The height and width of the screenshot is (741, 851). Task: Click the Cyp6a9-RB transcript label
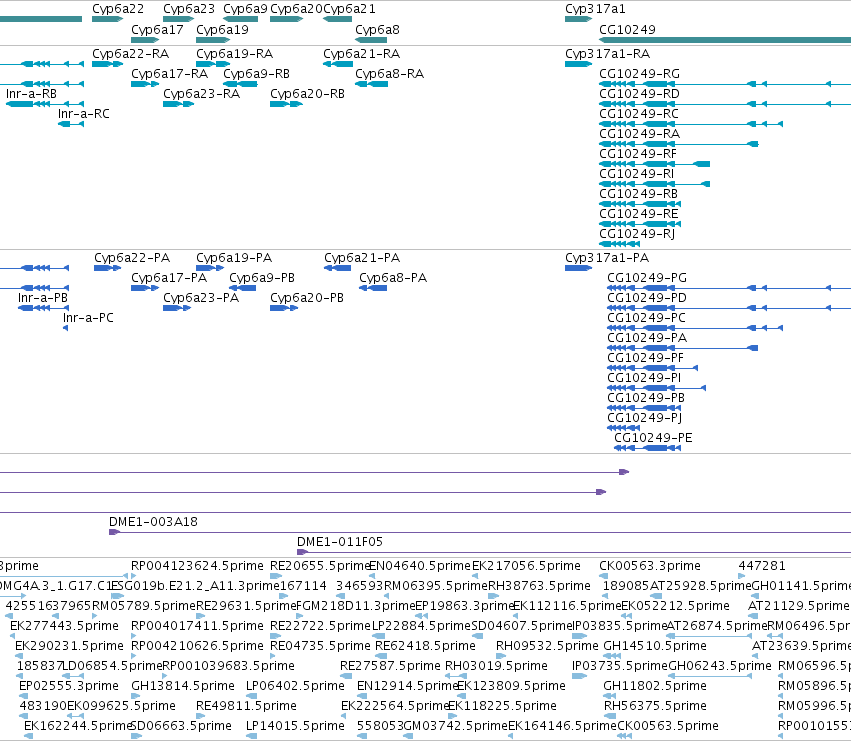click(x=257, y=73)
